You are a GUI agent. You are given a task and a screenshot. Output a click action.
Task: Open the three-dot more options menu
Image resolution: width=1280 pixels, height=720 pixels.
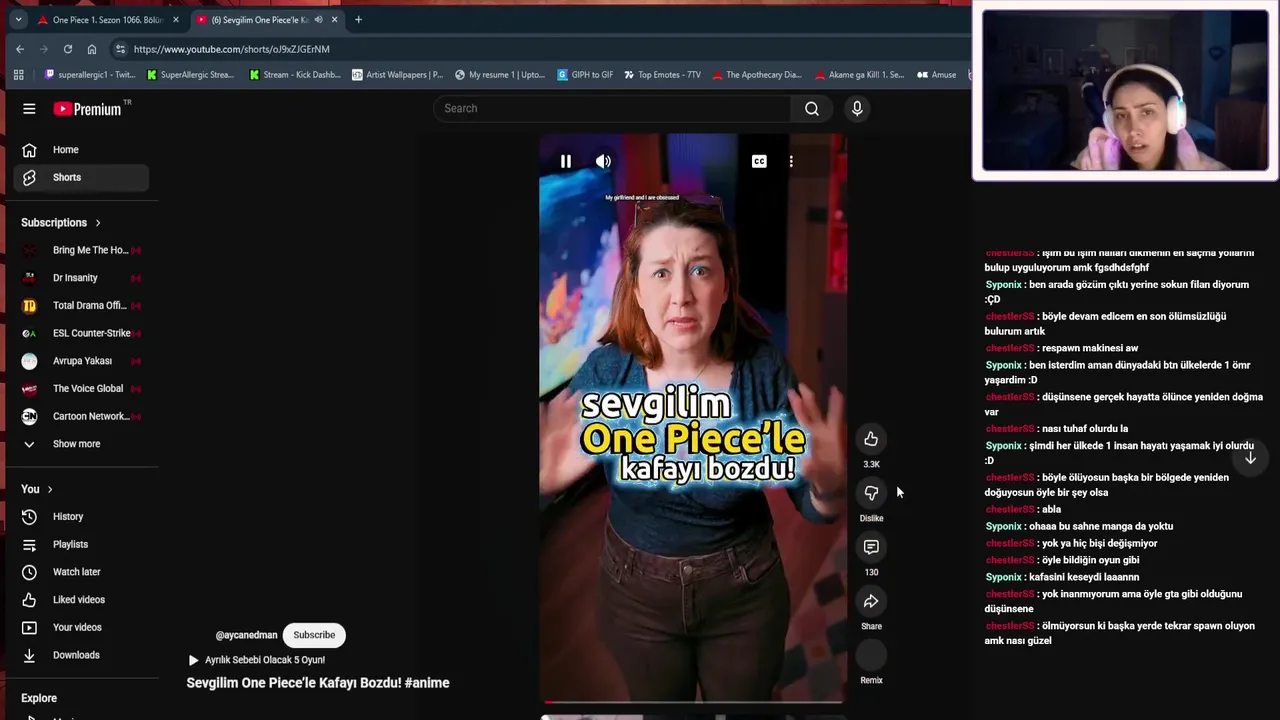[791, 161]
